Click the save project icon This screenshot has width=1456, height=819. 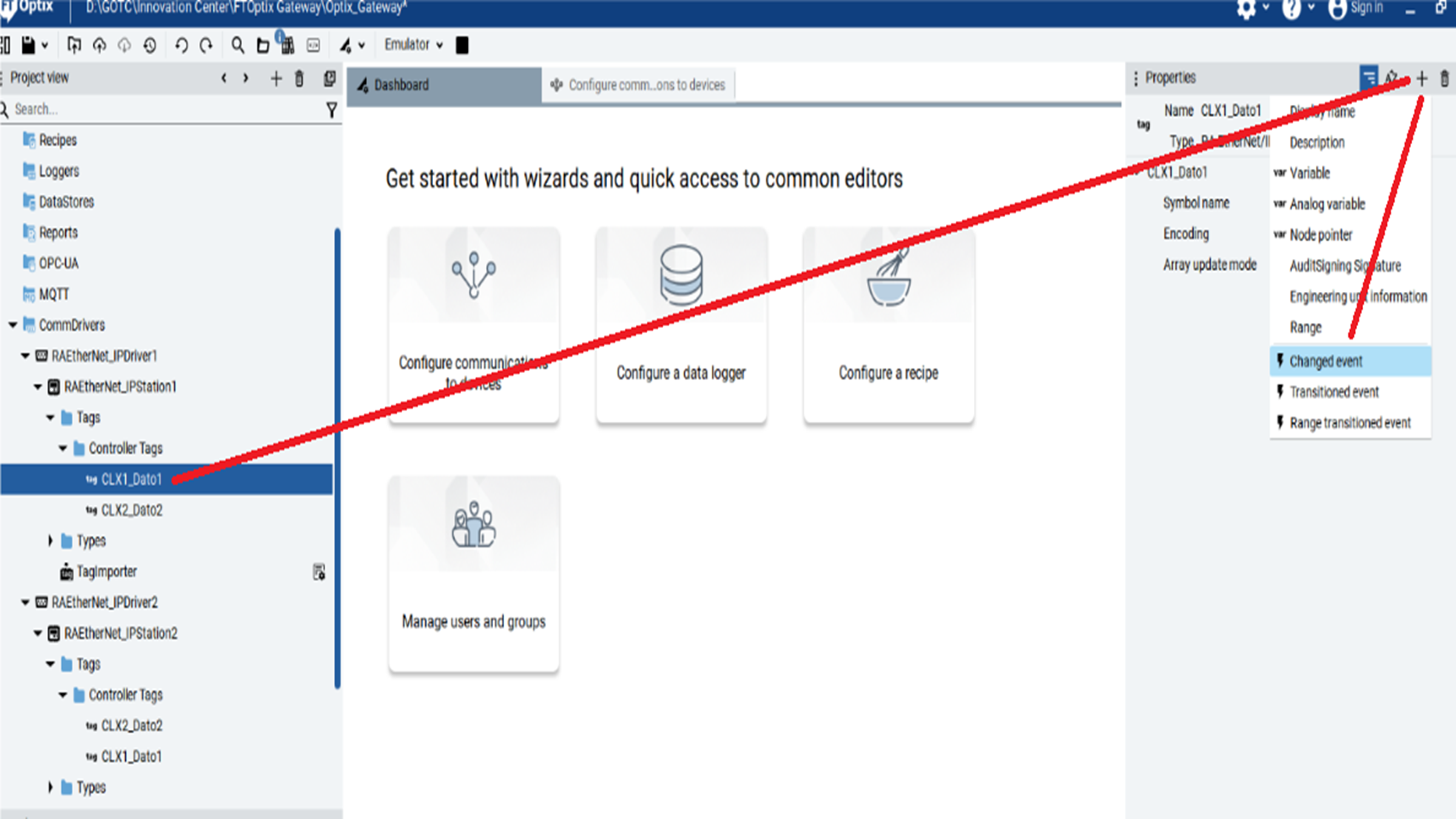[x=28, y=45]
